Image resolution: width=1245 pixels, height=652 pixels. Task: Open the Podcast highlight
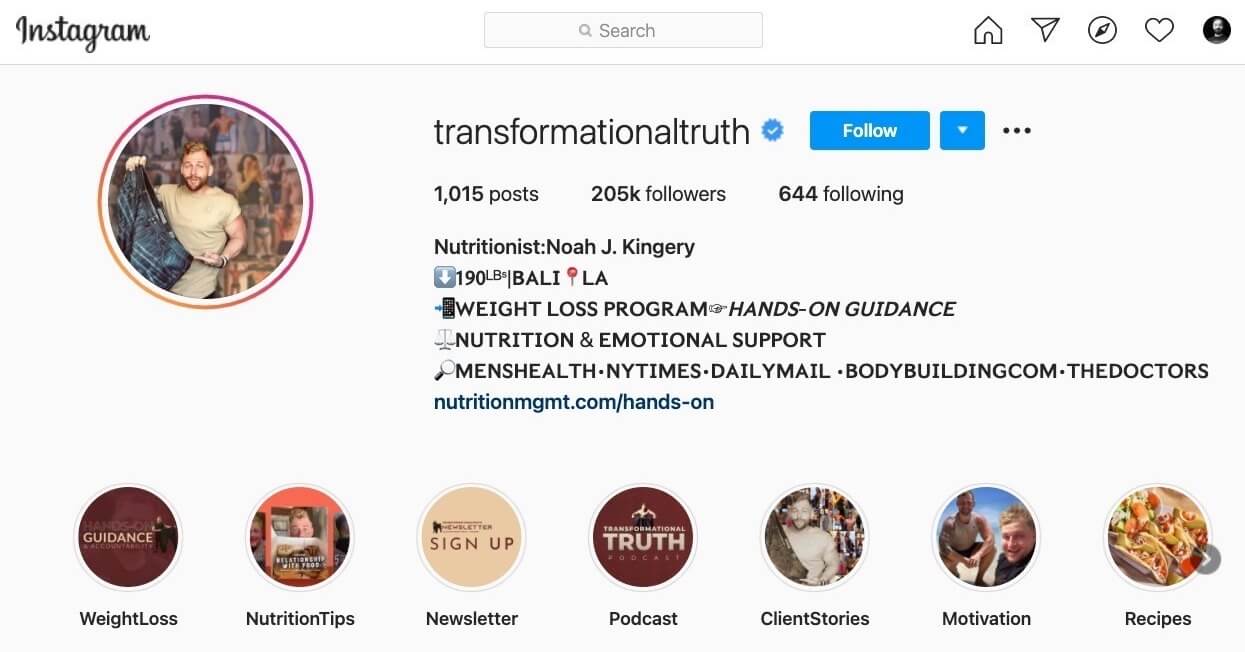(643, 538)
